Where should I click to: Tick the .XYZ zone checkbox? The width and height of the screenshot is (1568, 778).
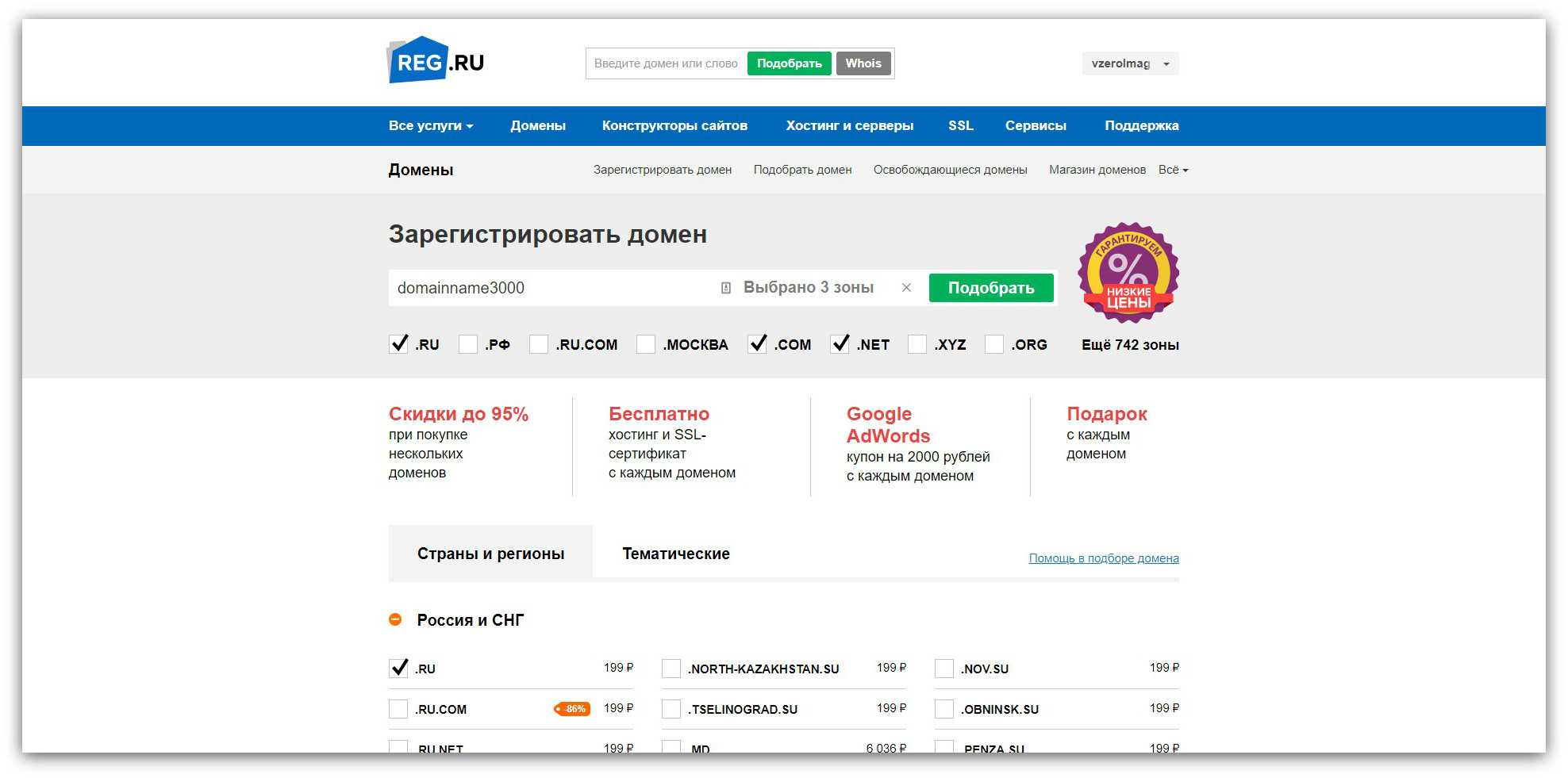click(x=917, y=344)
